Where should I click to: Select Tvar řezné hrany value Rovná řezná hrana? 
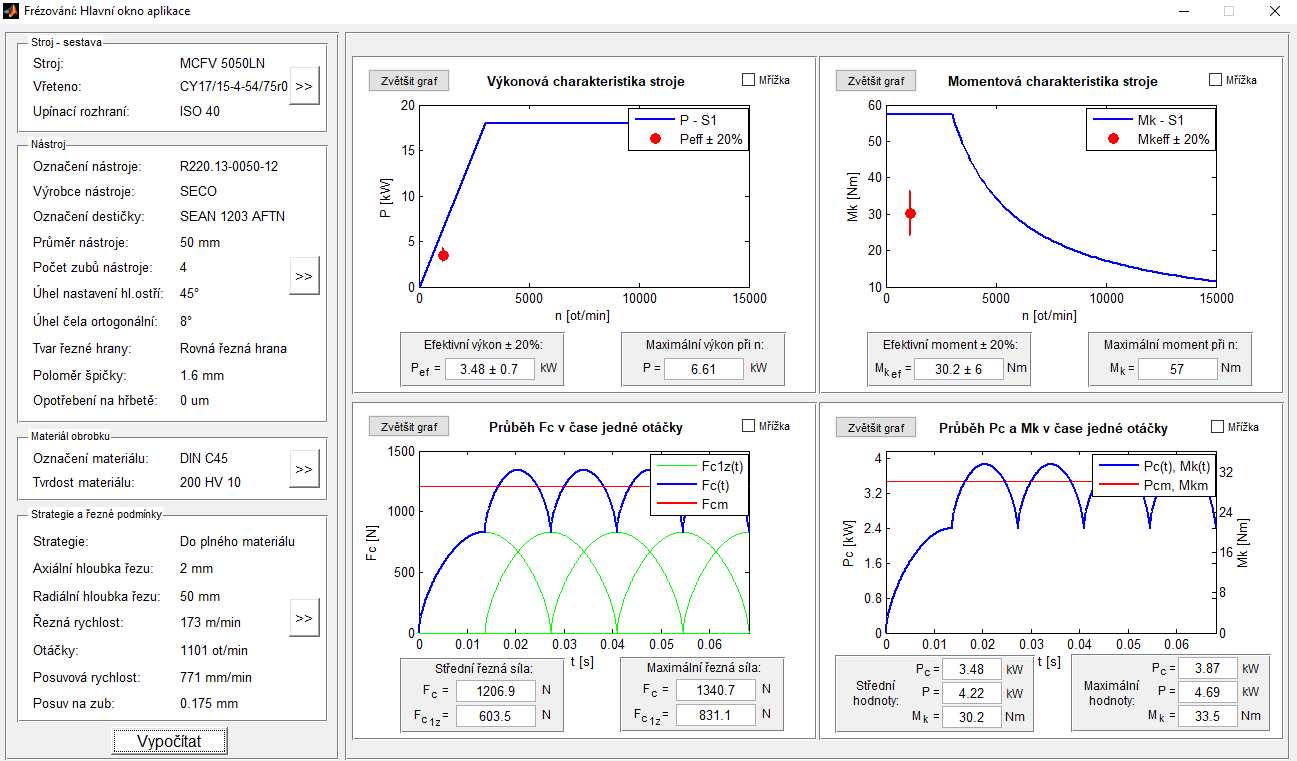(233, 349)
